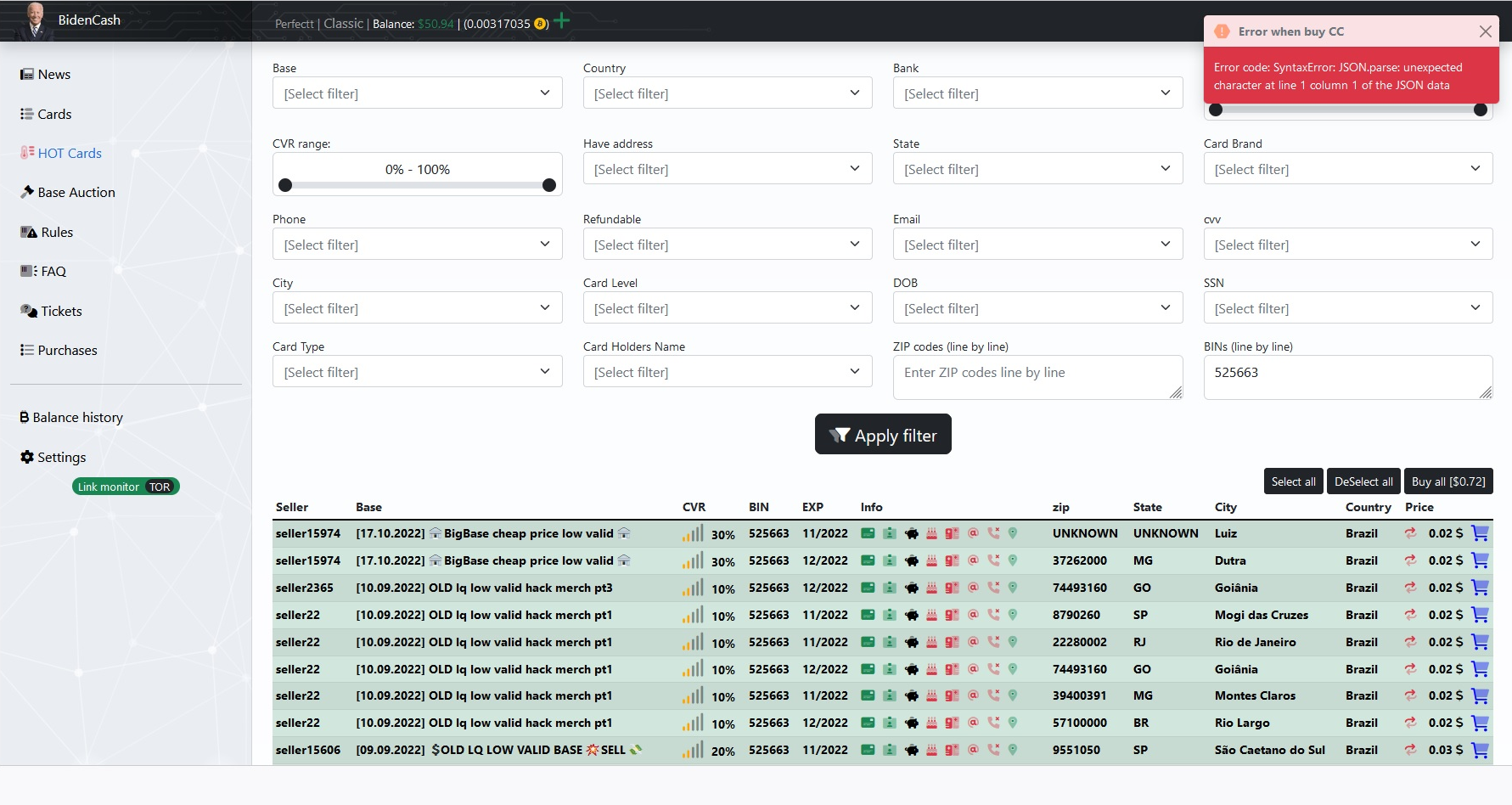Screen dimensions: 1512x805
Task: Click the left slider handle under the error popup
Action: point(1216,110)
